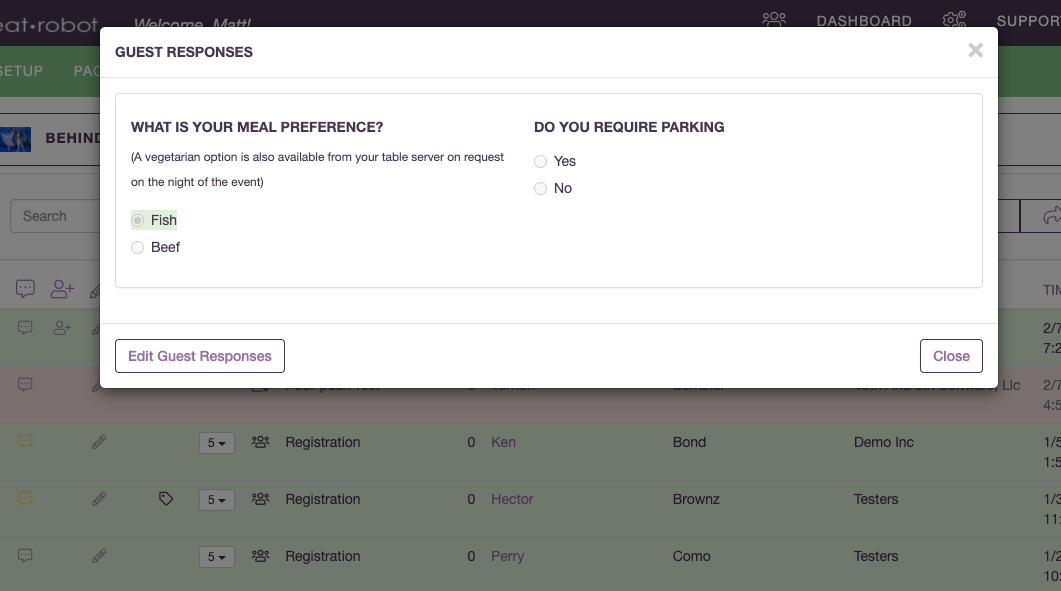Open guest Hector's profile link
This screenshot has height=591, width=1061.
[512, 499]
